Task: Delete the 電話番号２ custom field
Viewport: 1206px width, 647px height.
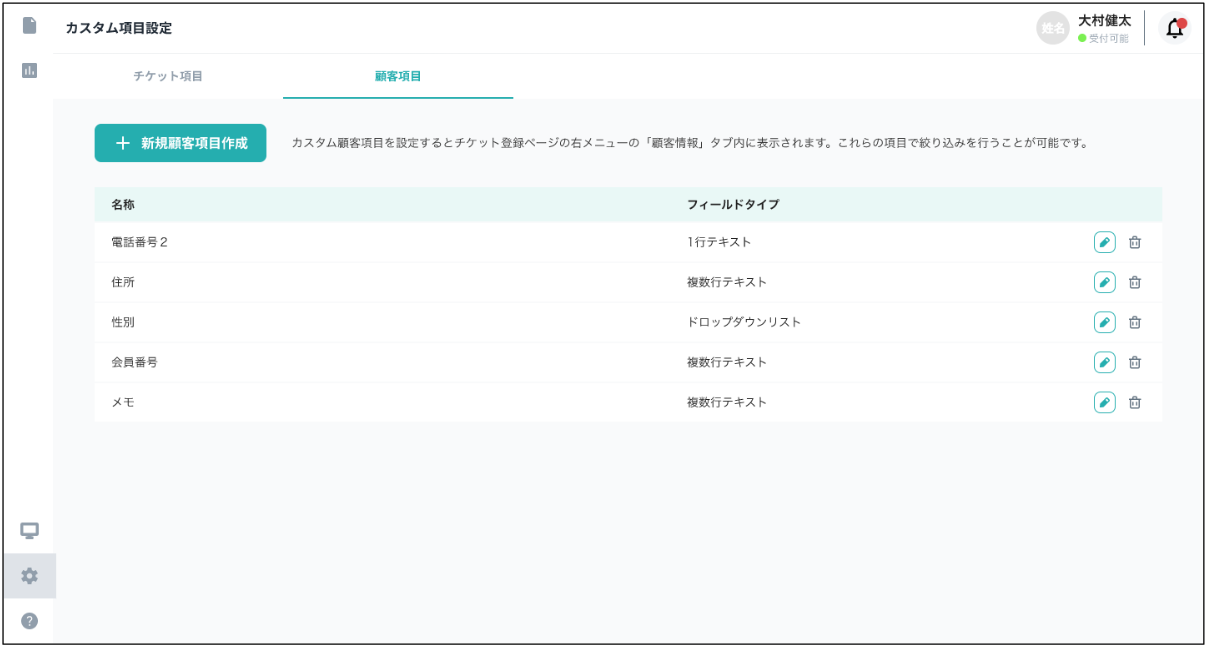Action: click(1135, 242)
